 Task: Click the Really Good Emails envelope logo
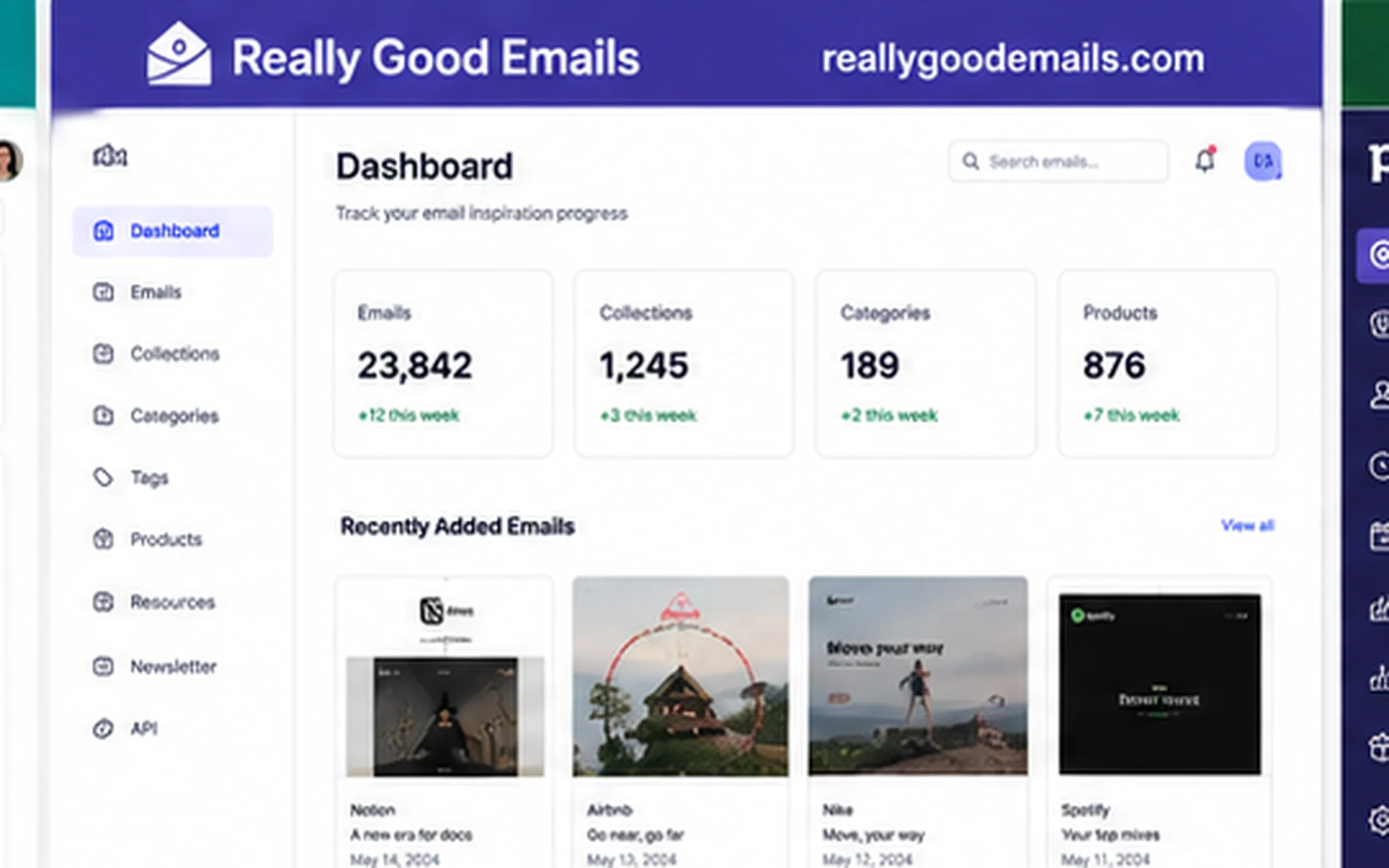click(179, 54)
